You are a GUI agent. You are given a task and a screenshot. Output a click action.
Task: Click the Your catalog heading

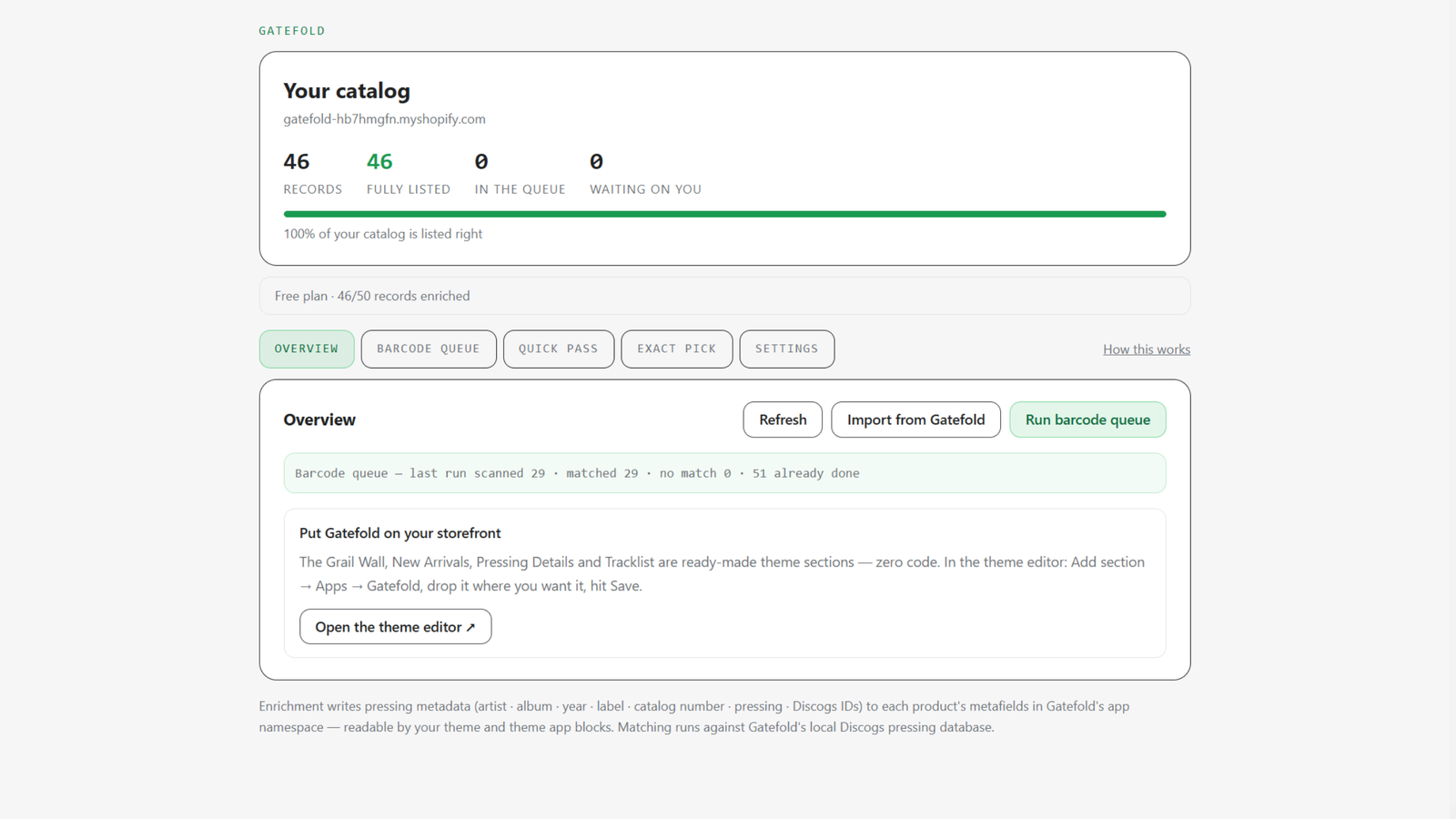click(x=347, y=91)
